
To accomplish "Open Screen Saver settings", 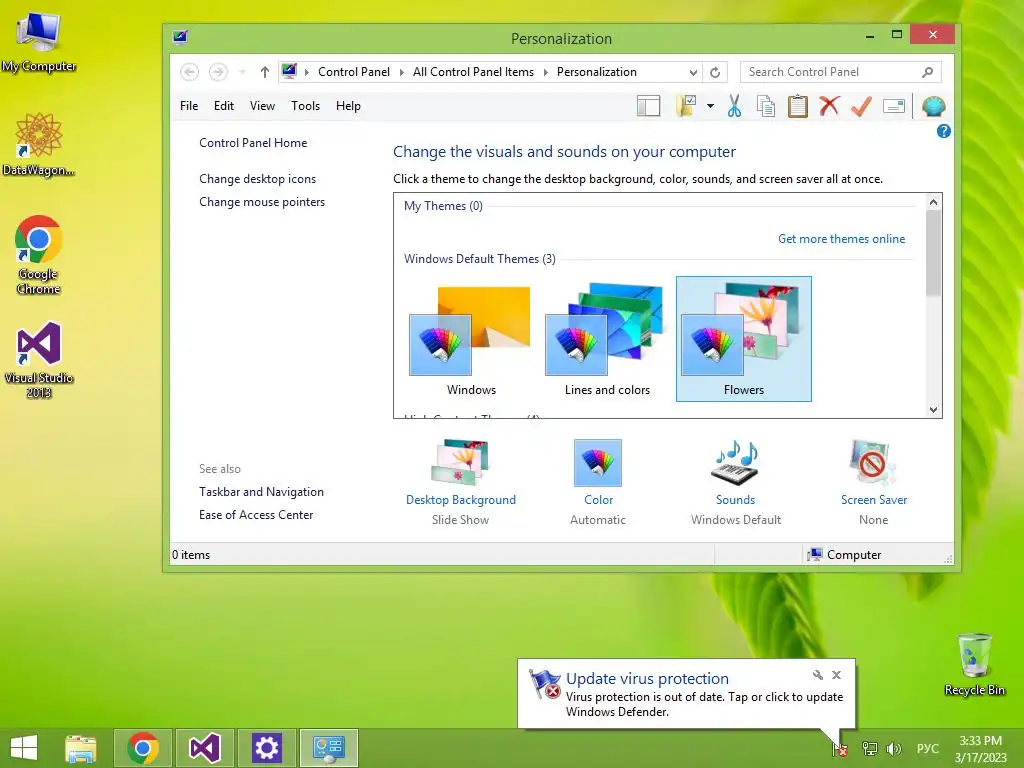I will point(873,482).
